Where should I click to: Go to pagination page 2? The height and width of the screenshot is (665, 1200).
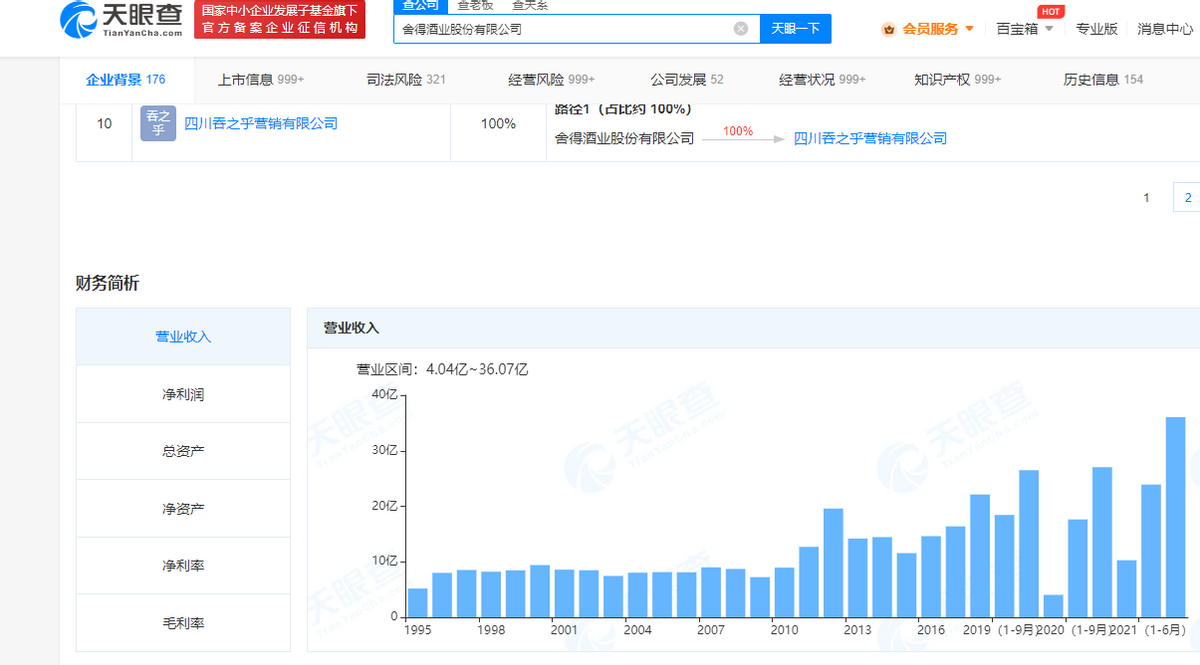coord(1187,197)
